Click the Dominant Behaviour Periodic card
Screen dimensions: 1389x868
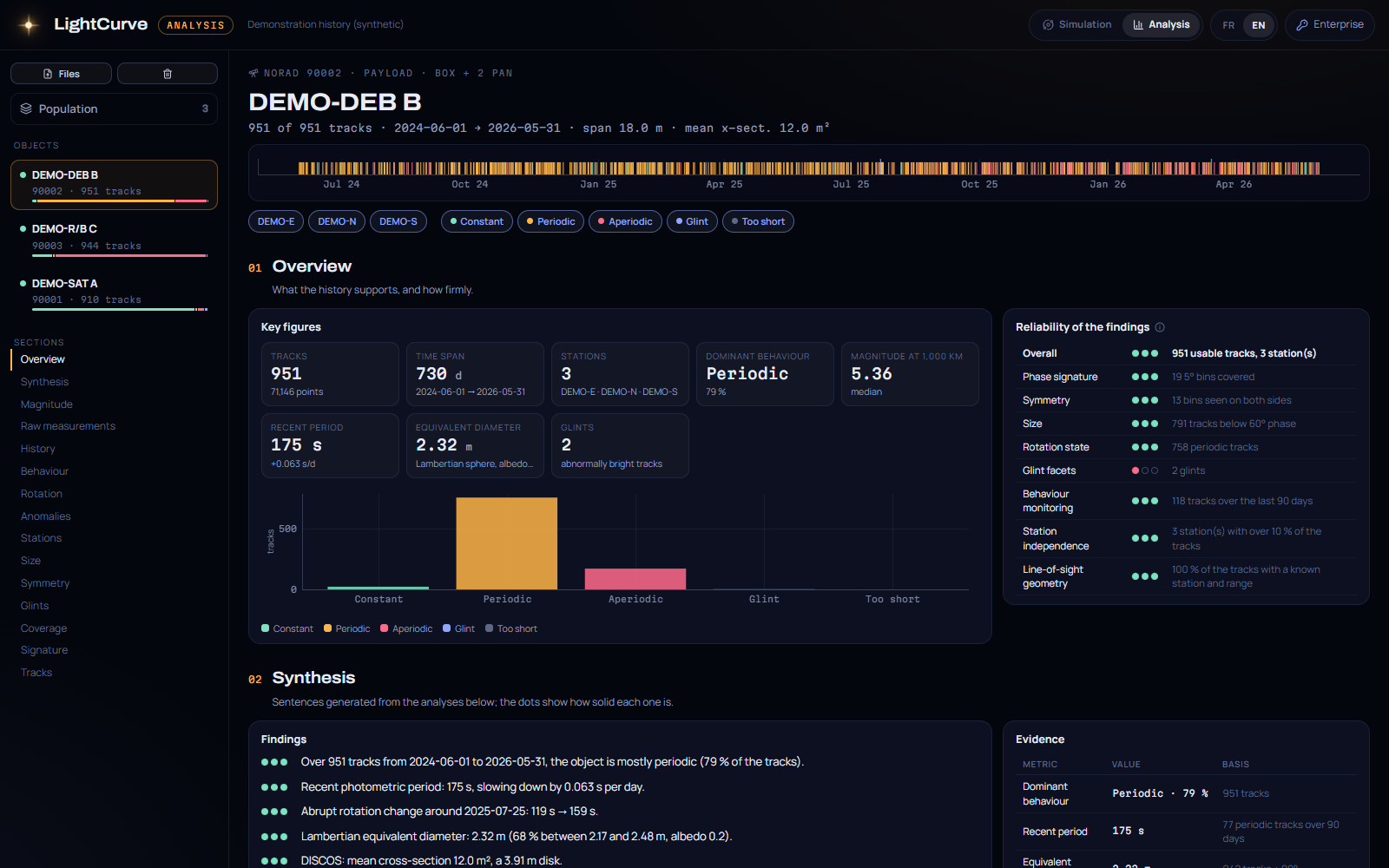tap(765, 374)
